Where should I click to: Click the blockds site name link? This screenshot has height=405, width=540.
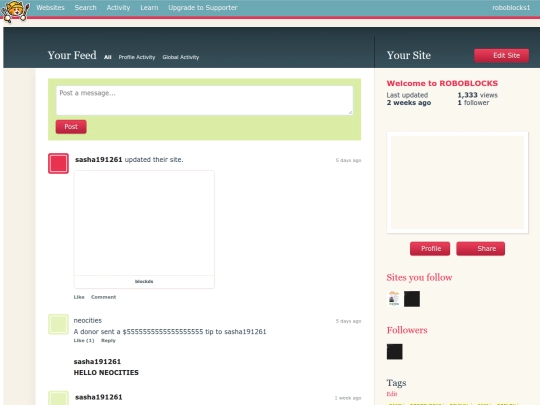tap(144, 281)
